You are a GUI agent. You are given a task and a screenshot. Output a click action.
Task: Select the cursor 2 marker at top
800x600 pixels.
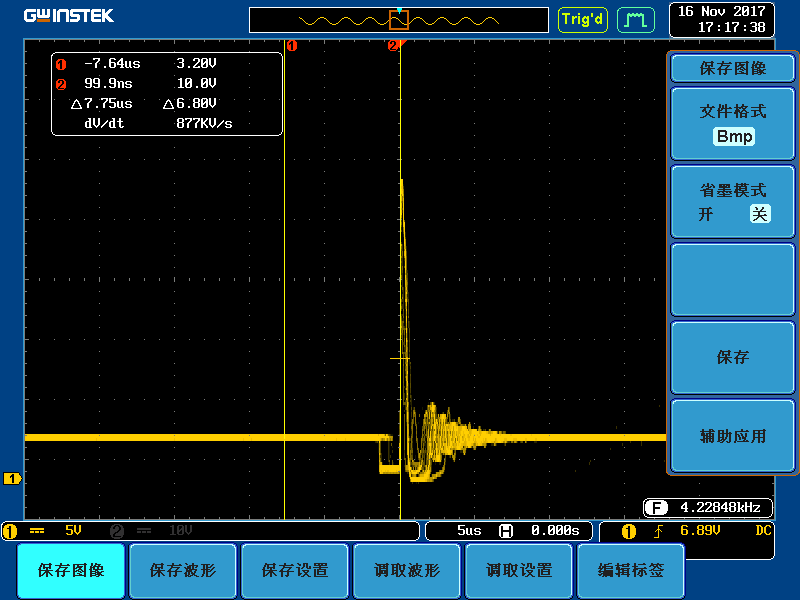[x=393, y=46]
